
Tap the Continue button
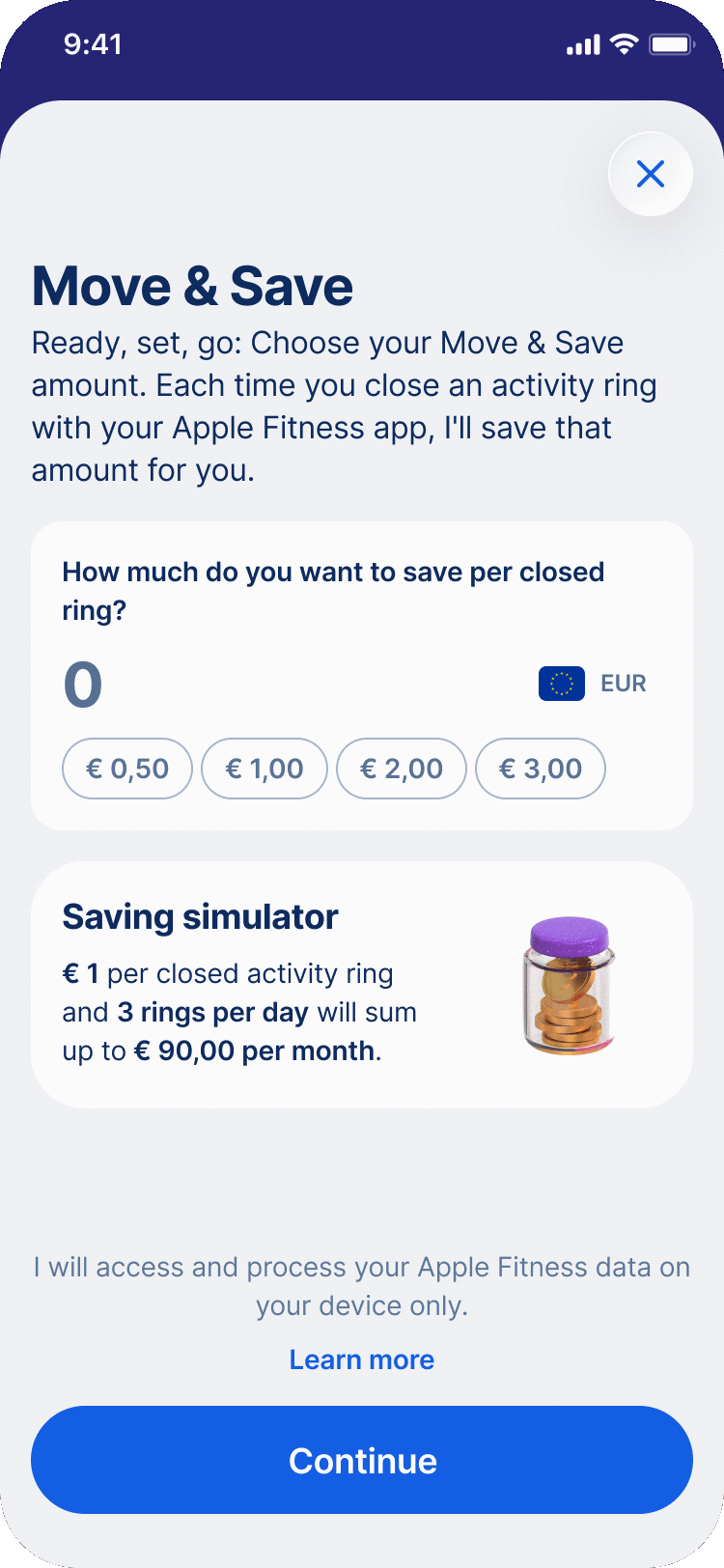(x=362, y=1460)
